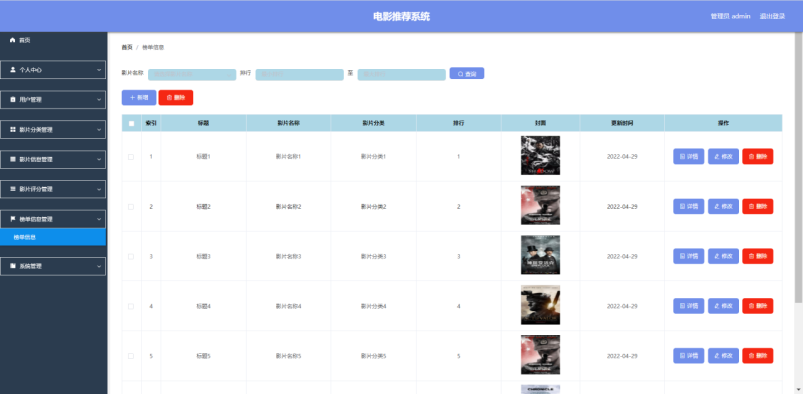Click the list icon of 影片评分管理
803x394 pixels.
(x=13, y=189)
